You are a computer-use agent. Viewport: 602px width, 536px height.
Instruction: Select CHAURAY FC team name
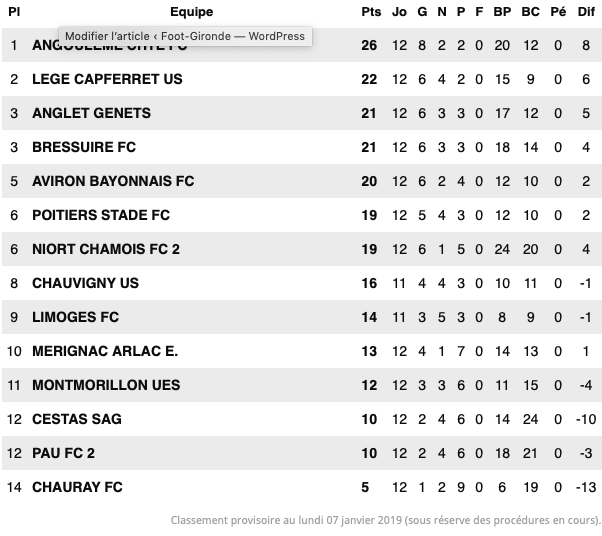click(x=77, y=487)
